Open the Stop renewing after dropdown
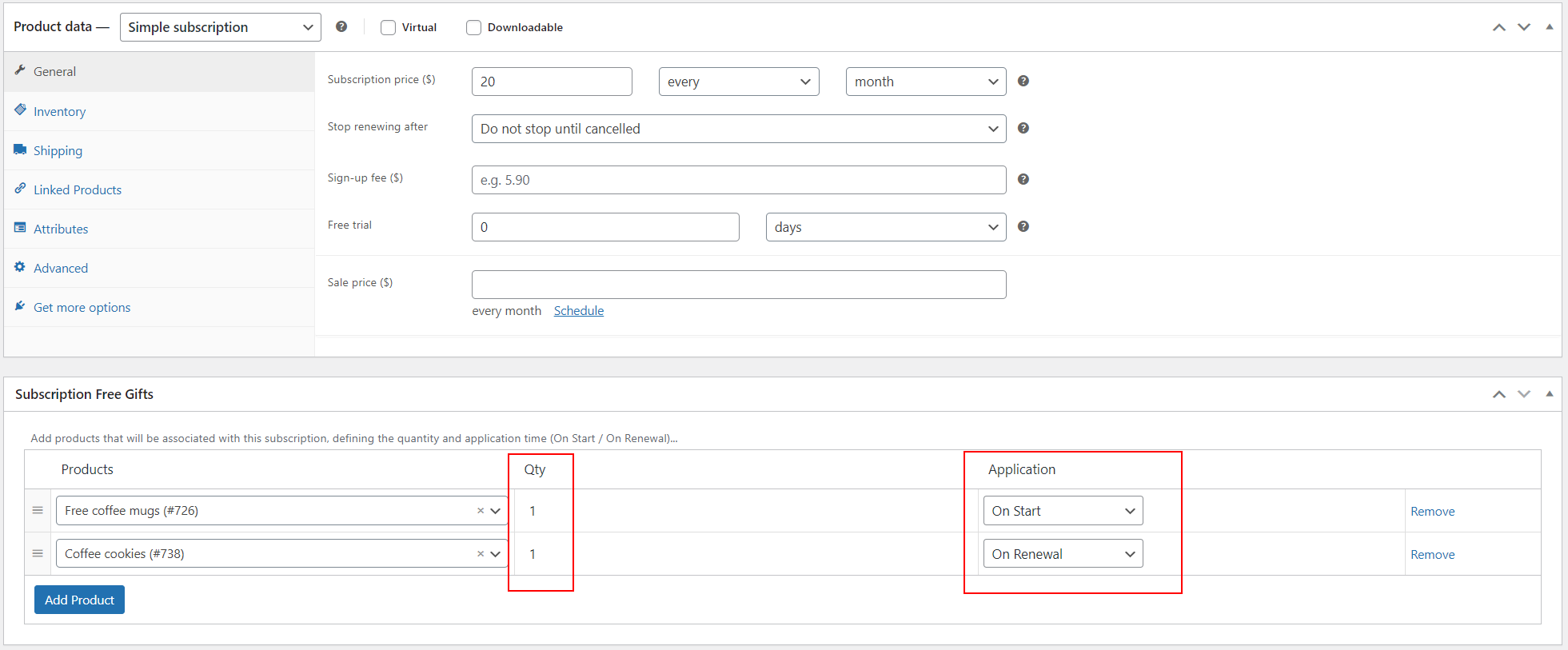This screenshot has height=650, width=1568. tap(739, 129)
